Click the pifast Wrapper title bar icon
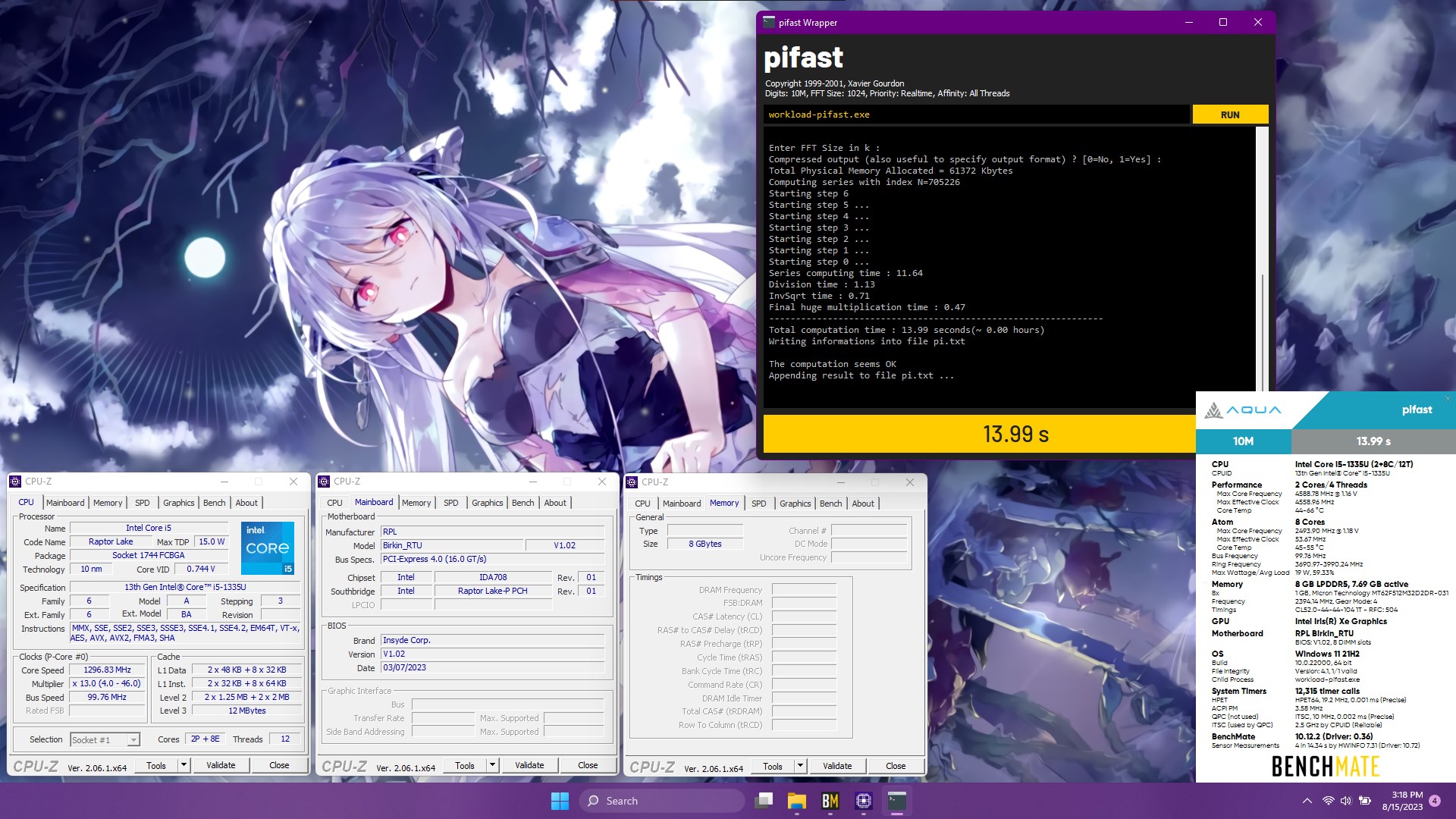This screenshot has height=819, width=1456. (769, 22)
